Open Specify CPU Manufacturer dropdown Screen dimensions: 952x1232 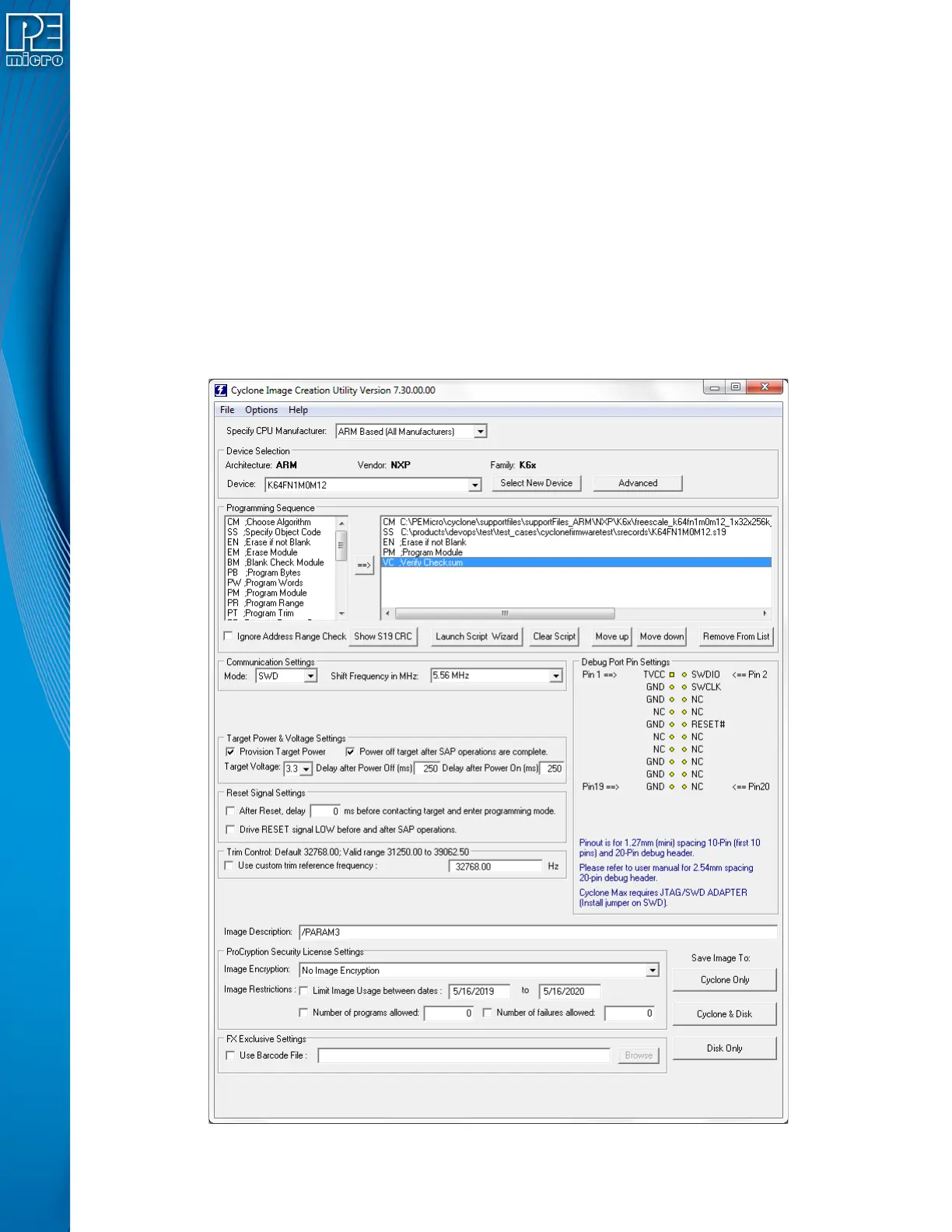481,432
